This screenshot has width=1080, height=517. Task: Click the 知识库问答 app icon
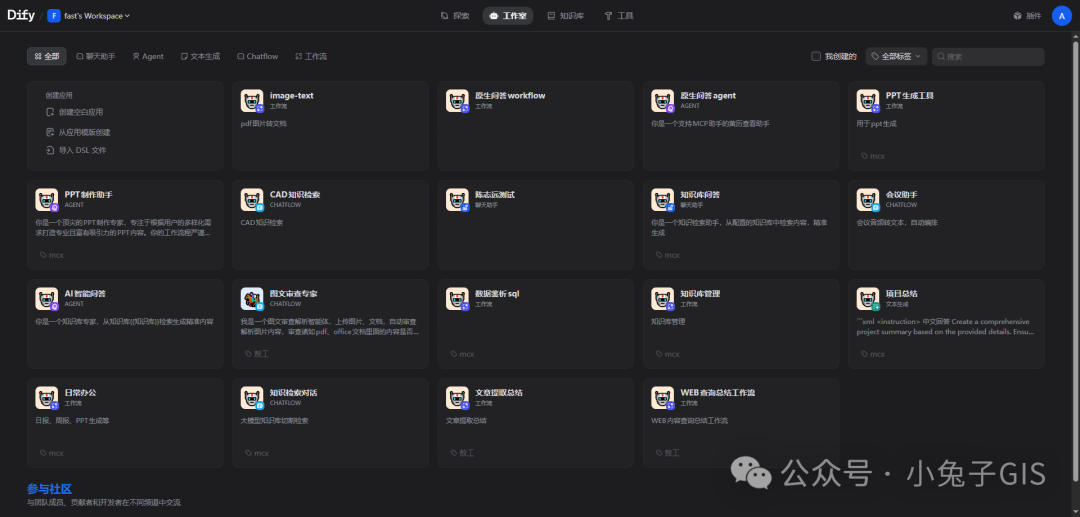tap(663, 200)
